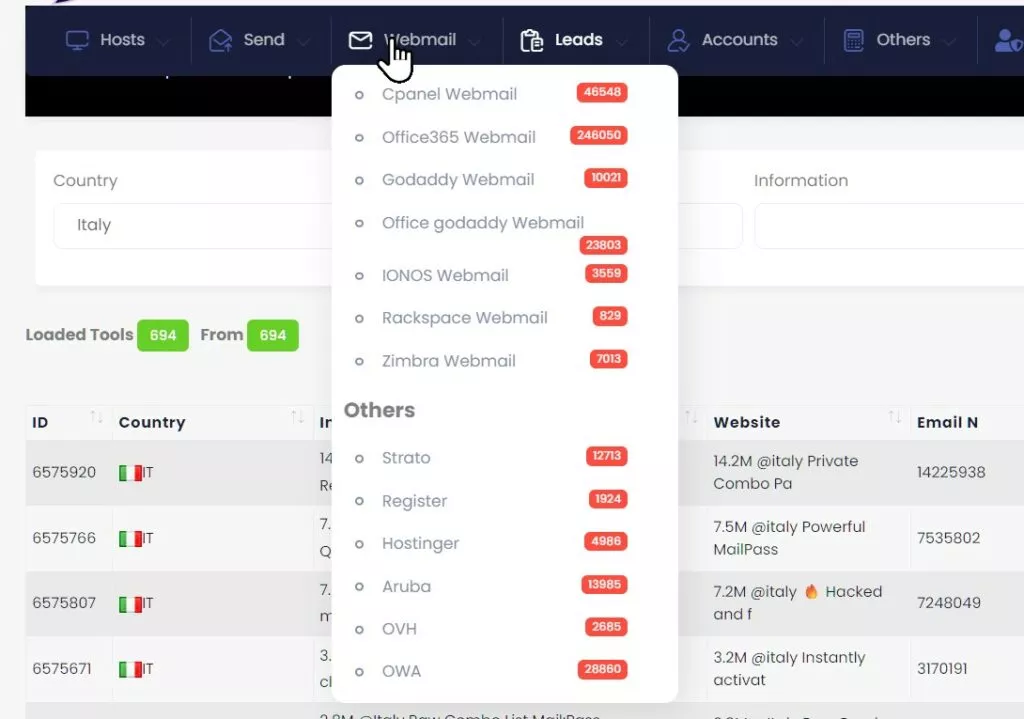
Task: Click website text 7.2M @italy Hacked
Action: click(x=797, y=603)
